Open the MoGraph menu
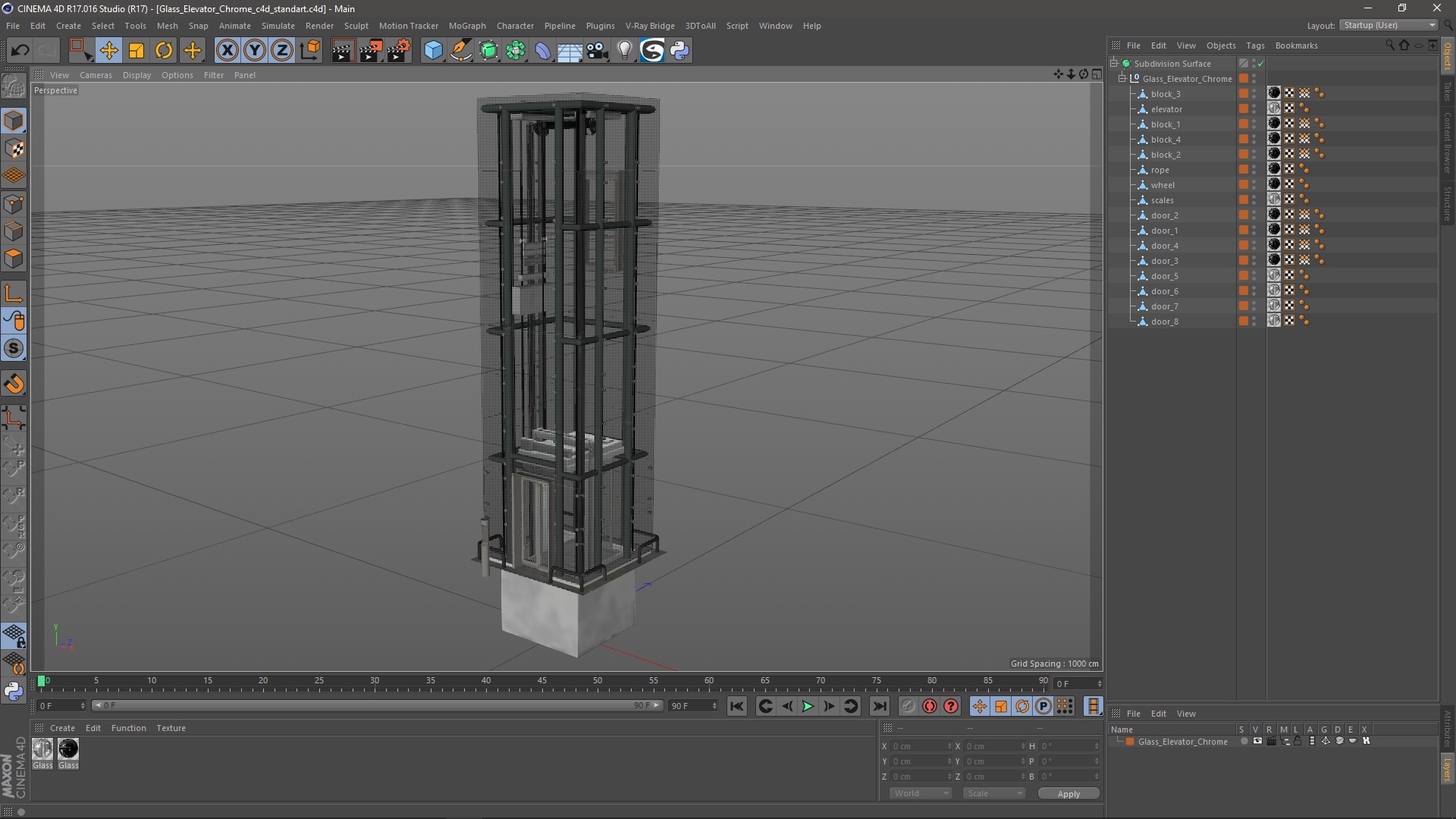Screen dimensions: 1456x819 pyautogui.click(x=467, y=26)
